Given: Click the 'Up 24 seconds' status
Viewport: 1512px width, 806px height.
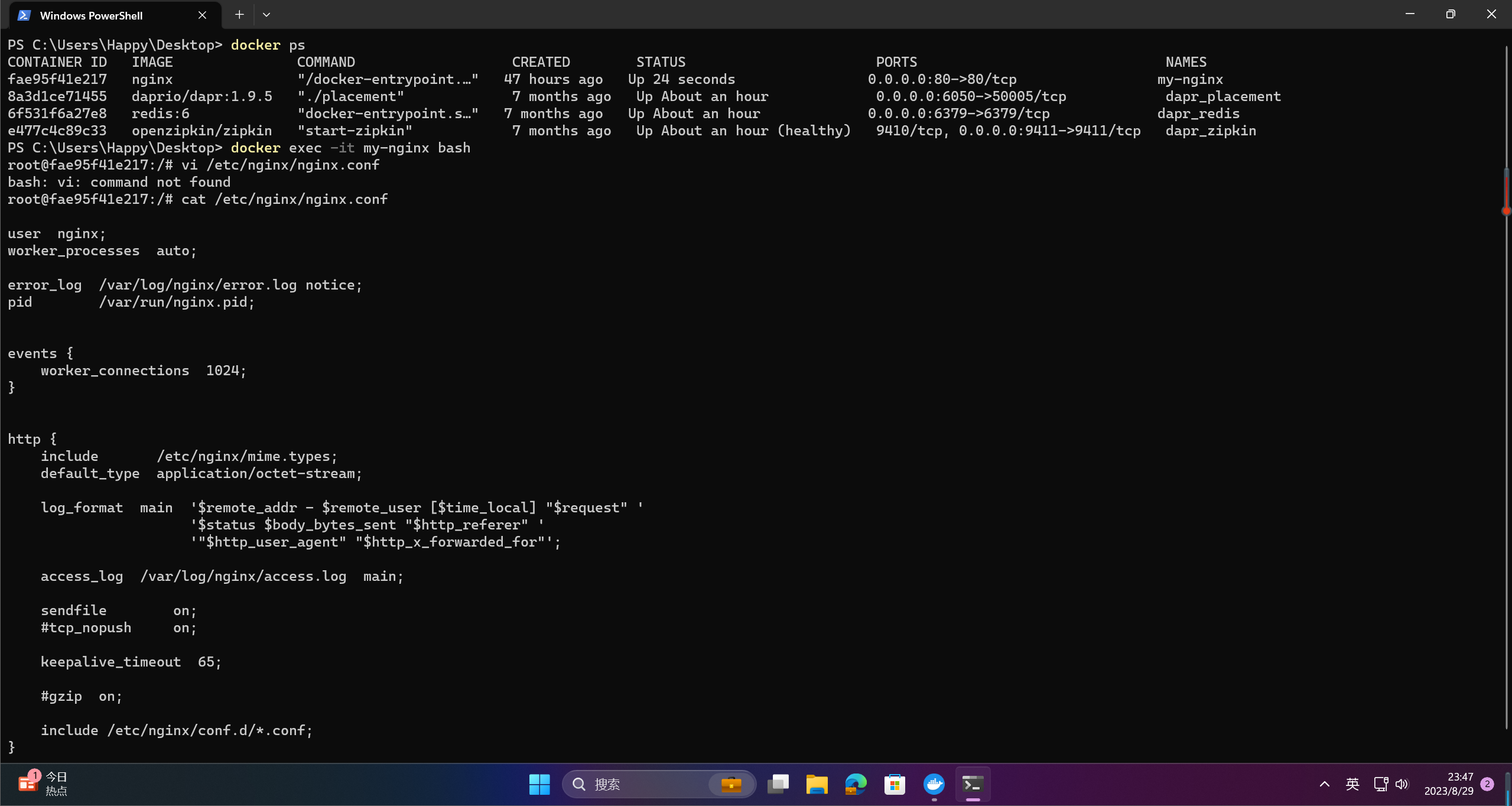Looking at the screenshot, I should 681,79.
